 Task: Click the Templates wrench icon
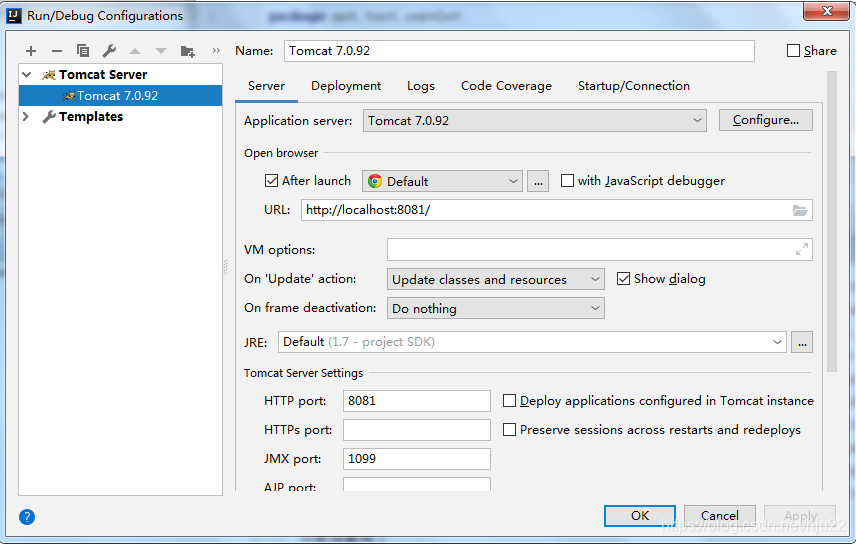(49, 116)
